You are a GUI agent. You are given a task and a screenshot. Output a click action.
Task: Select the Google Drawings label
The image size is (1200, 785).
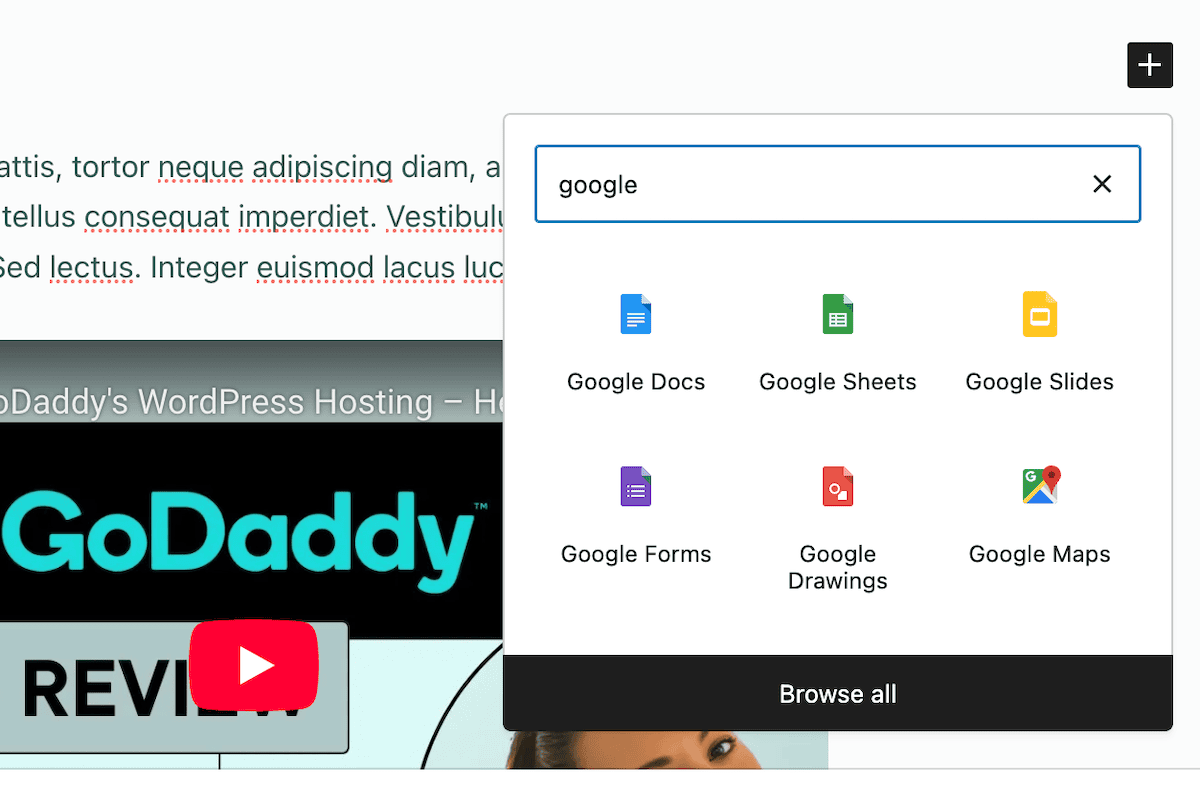[838, 567]
